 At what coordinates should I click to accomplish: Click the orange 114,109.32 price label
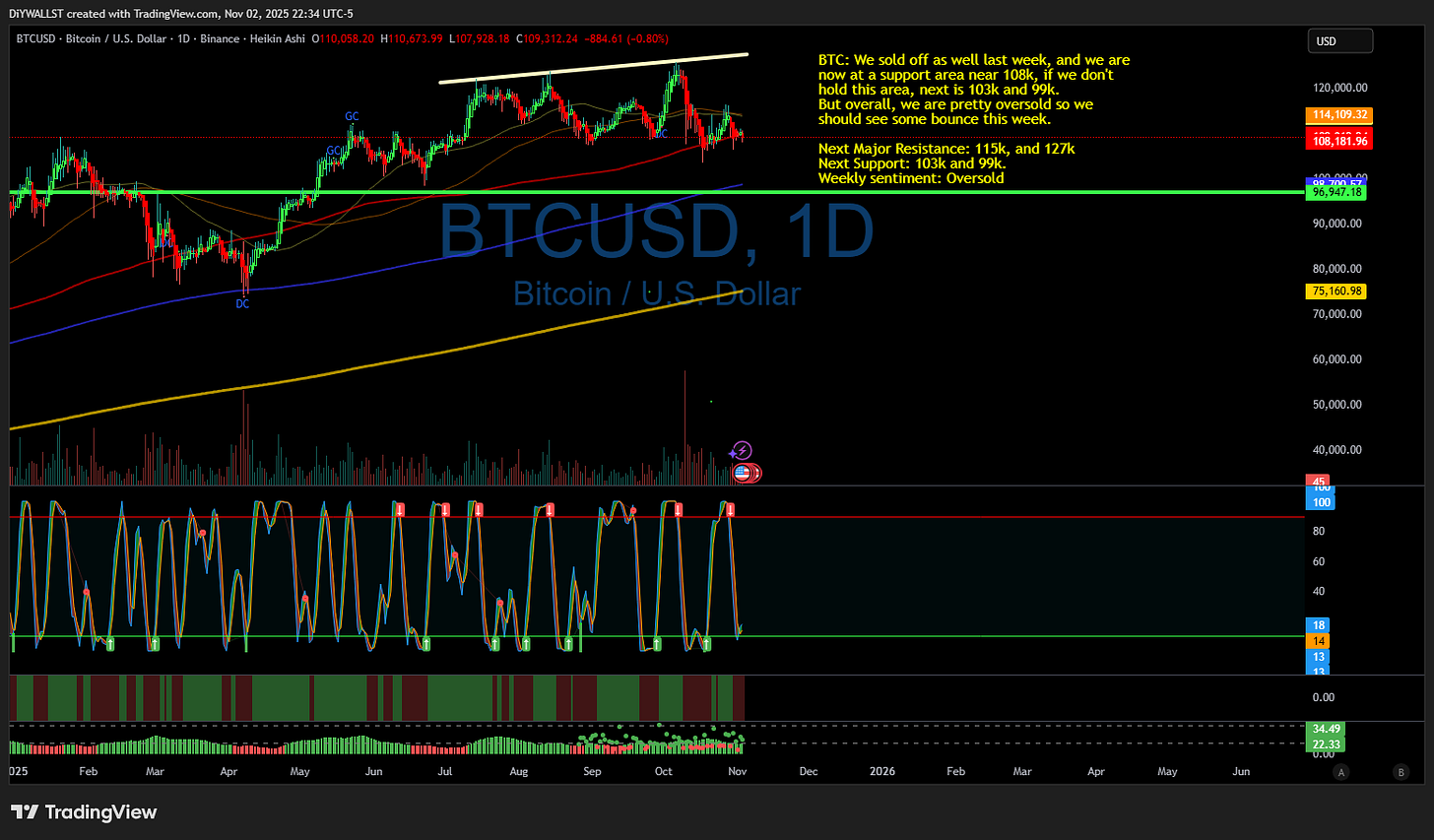tap(1339, 115)
